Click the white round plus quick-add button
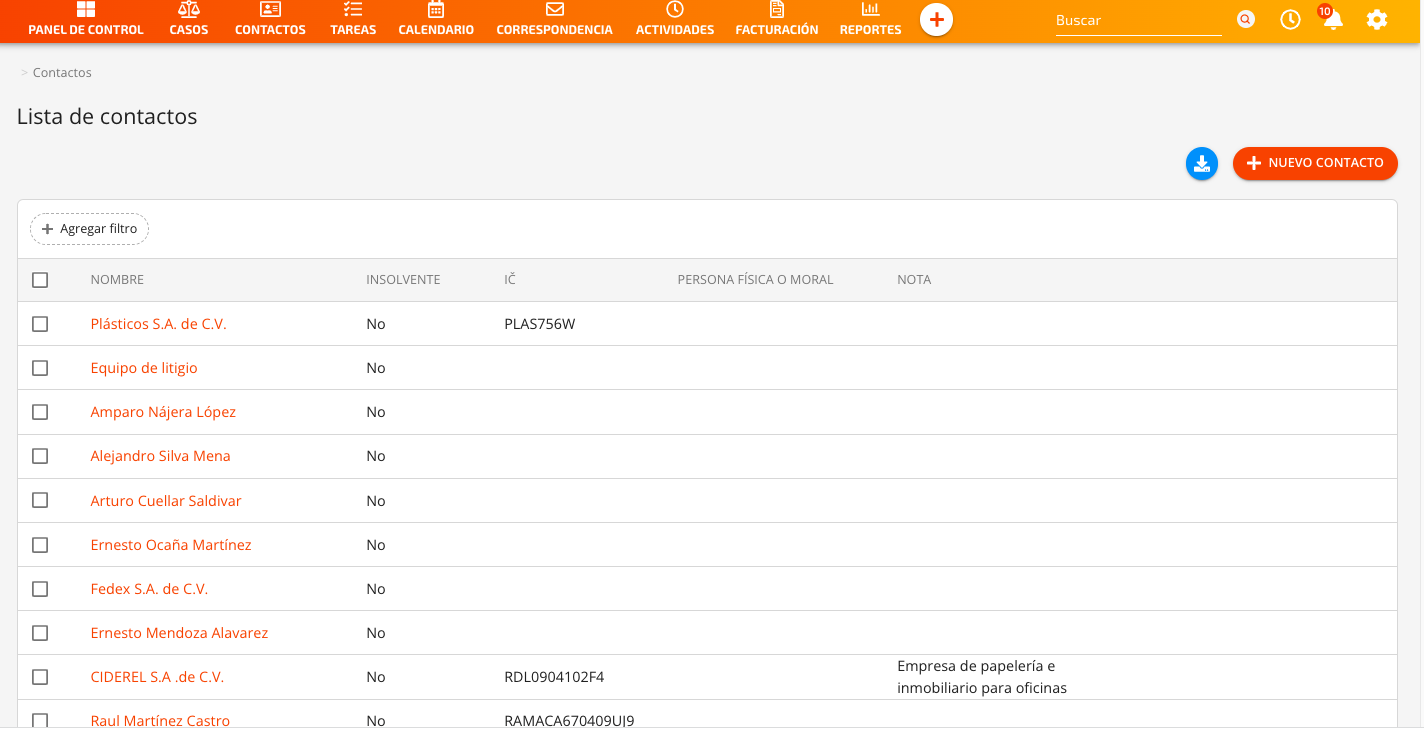1424x732 pixels. [x=937, y=19]
